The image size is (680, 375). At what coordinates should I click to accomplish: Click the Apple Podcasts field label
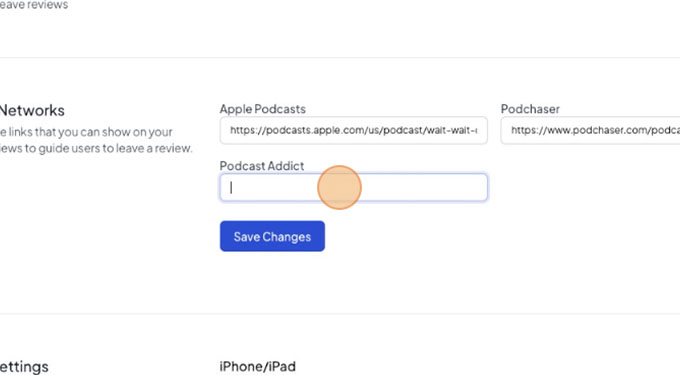(262, 109)
